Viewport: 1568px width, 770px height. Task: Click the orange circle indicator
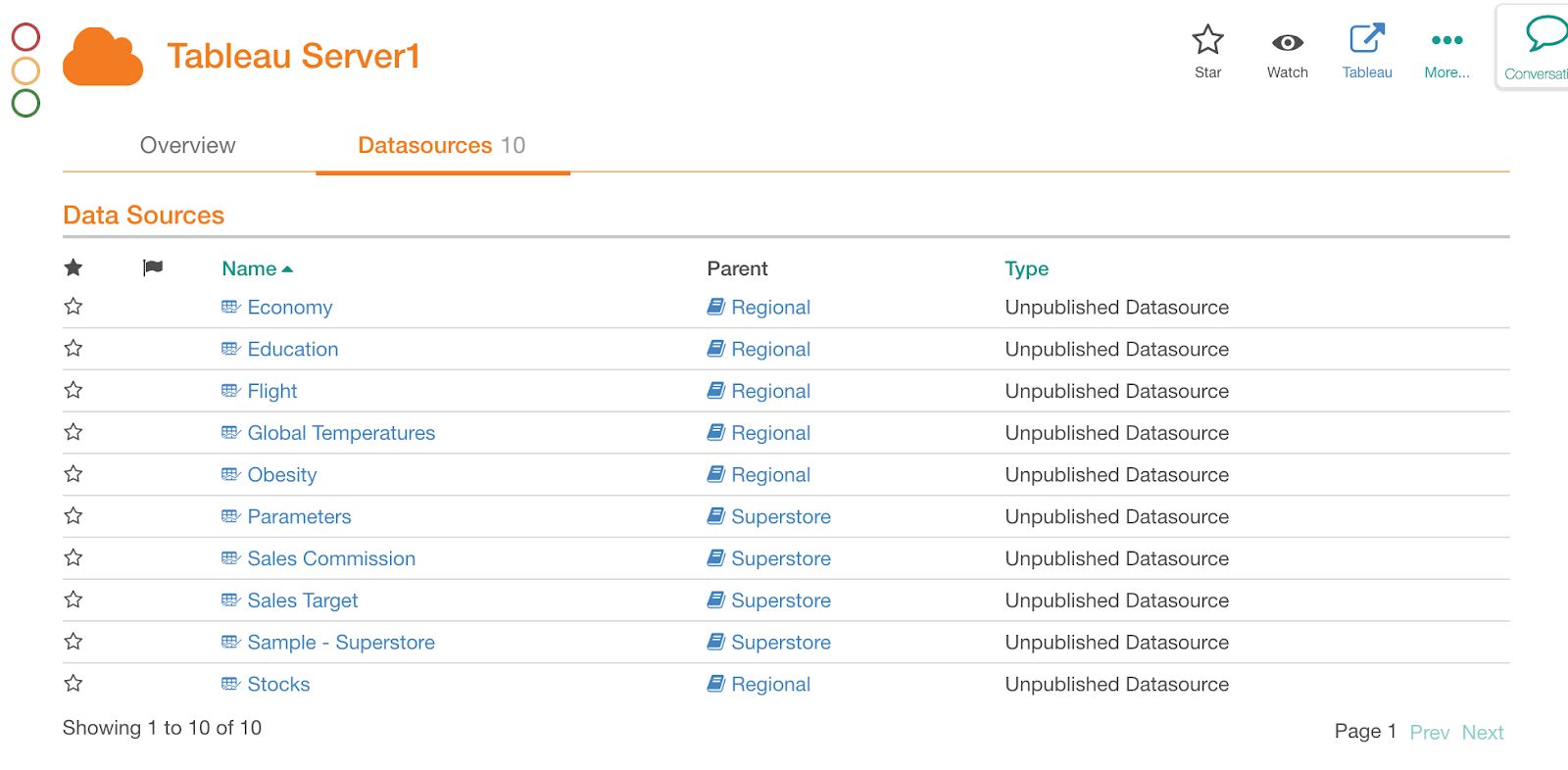tap(25, 71)
